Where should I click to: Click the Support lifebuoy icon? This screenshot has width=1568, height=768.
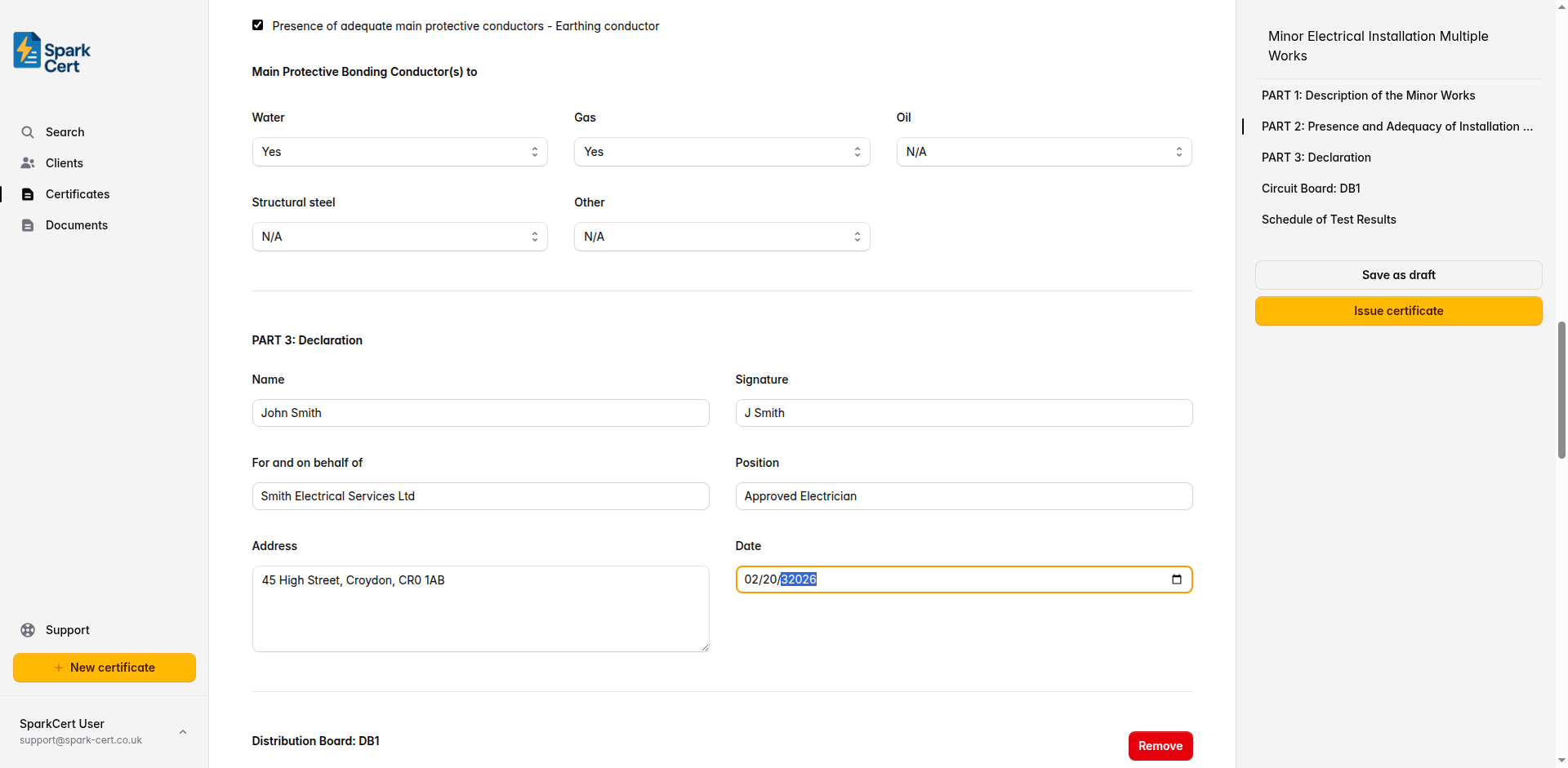28,630
